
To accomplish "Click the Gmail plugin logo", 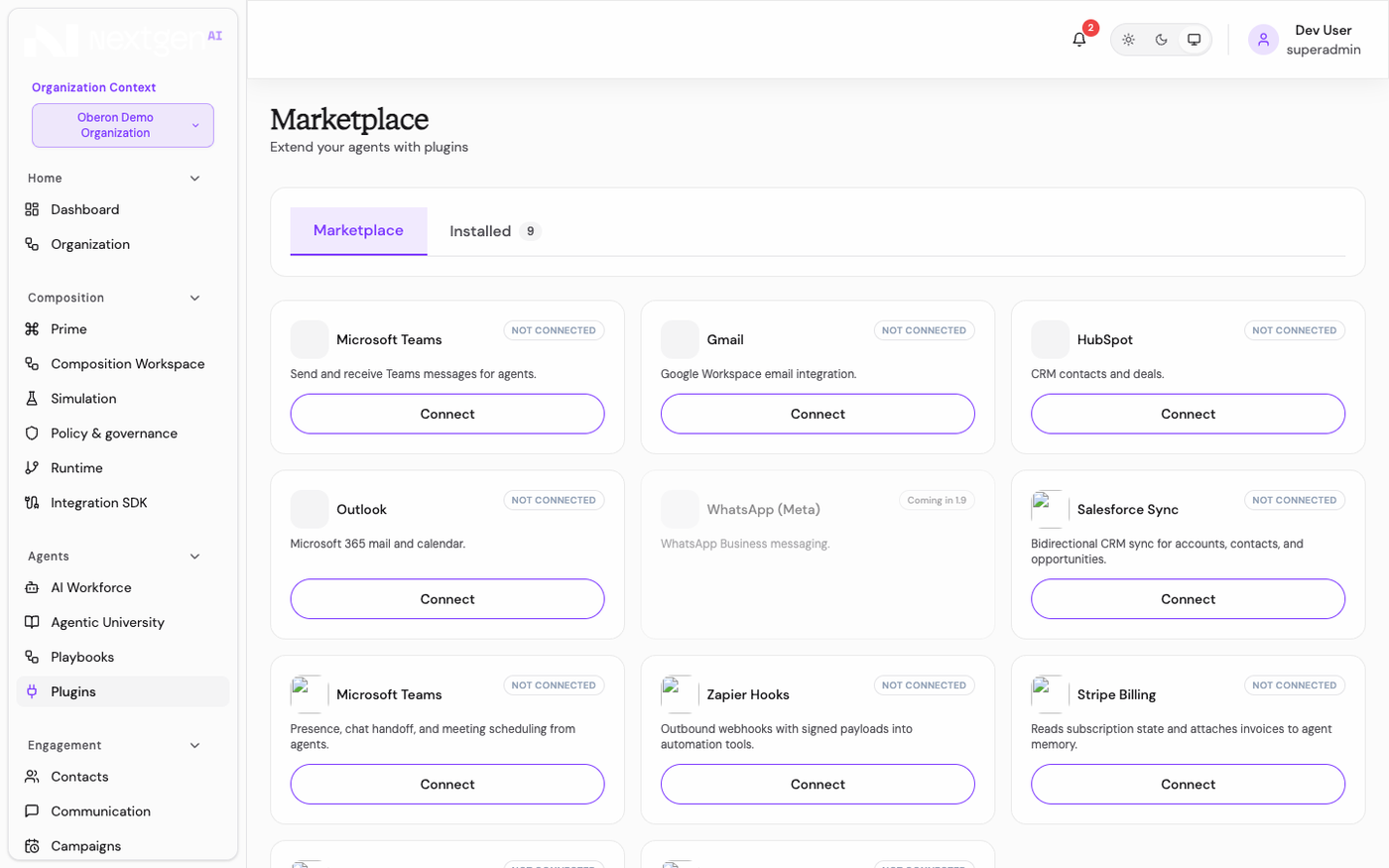I will pyautogui.click(x=680, y=339).
